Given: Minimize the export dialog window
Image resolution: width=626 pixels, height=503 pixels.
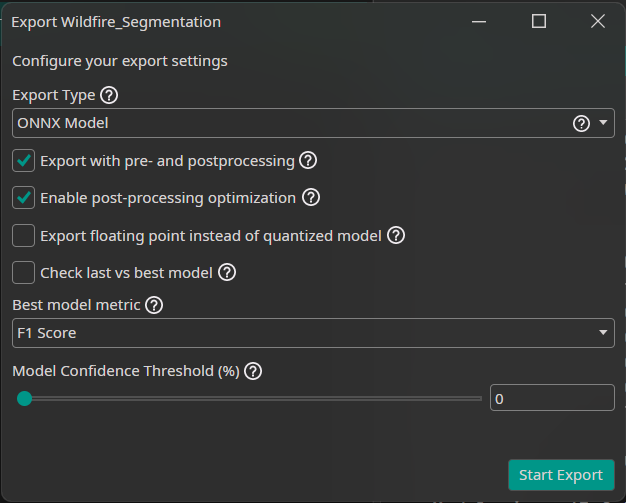Looking at the screenshot, I should (x=481, y=21).
